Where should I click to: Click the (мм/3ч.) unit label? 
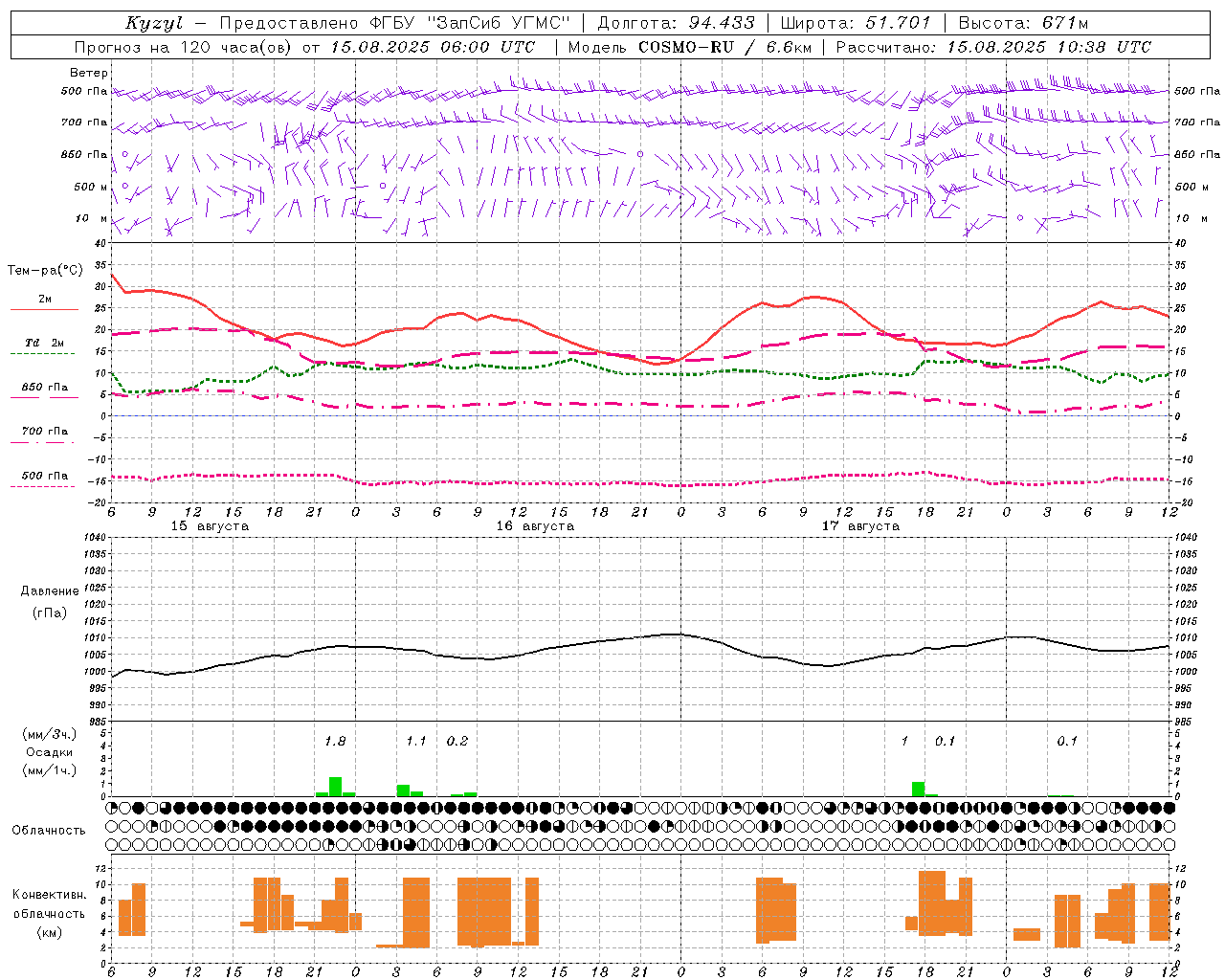pyautogui.click(x=50, y=734)
